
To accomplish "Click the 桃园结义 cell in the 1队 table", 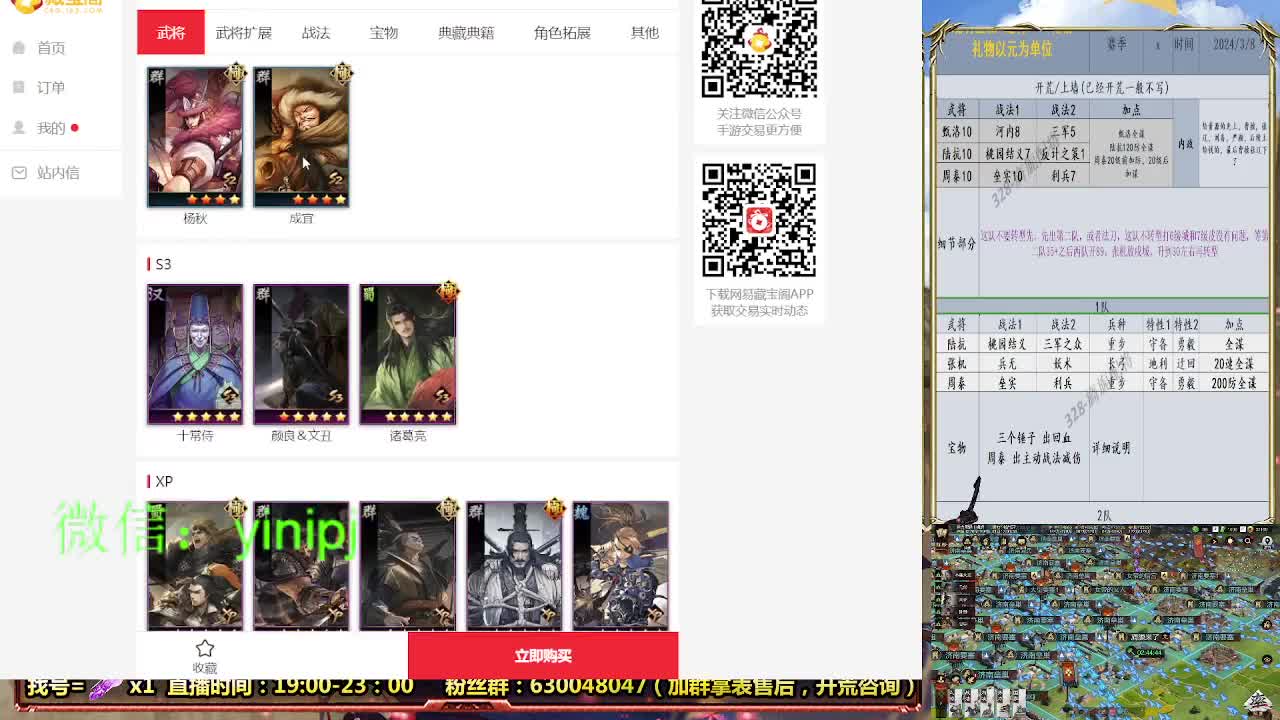I will coord(1009,344).
